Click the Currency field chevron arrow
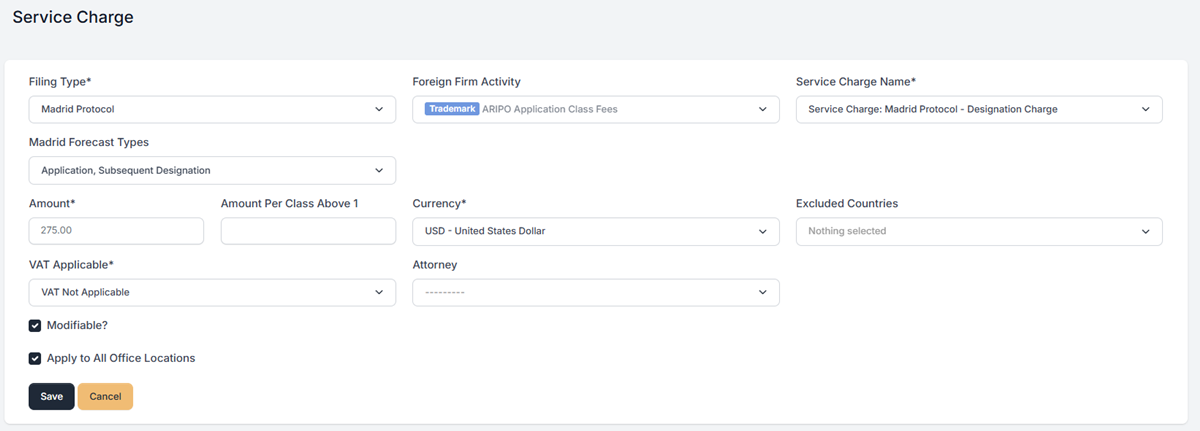 (762, 231)
